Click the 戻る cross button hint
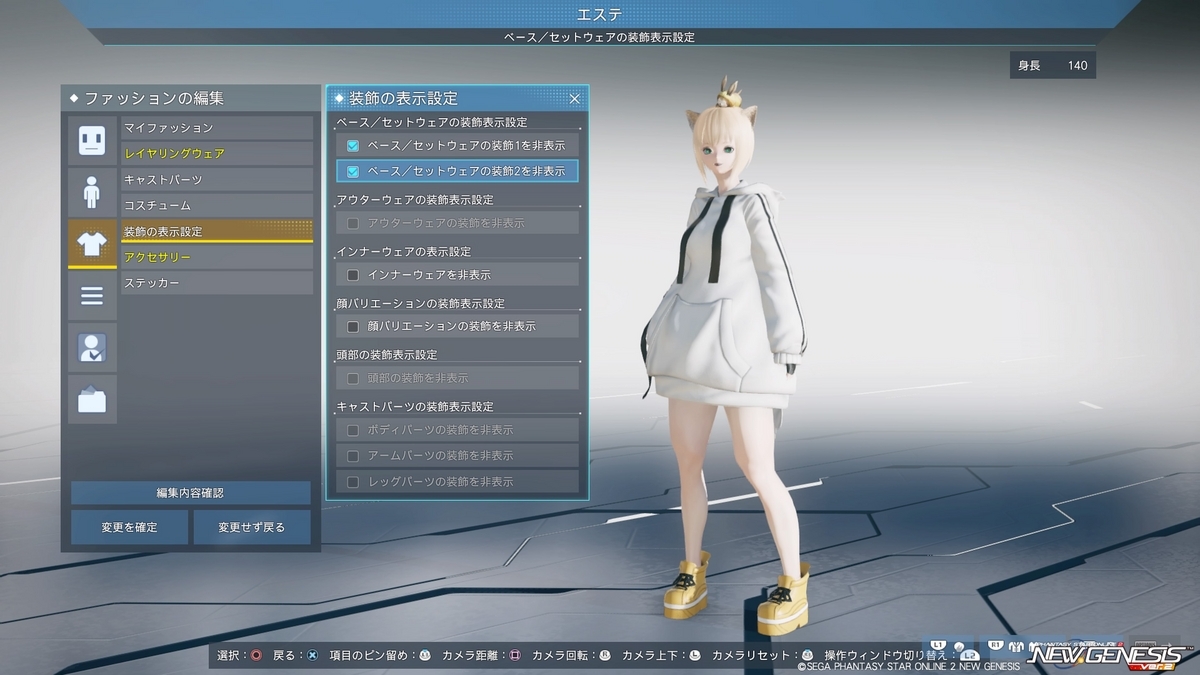The width and height of the screenshot is (1200, 675). (x=312, y=655)
